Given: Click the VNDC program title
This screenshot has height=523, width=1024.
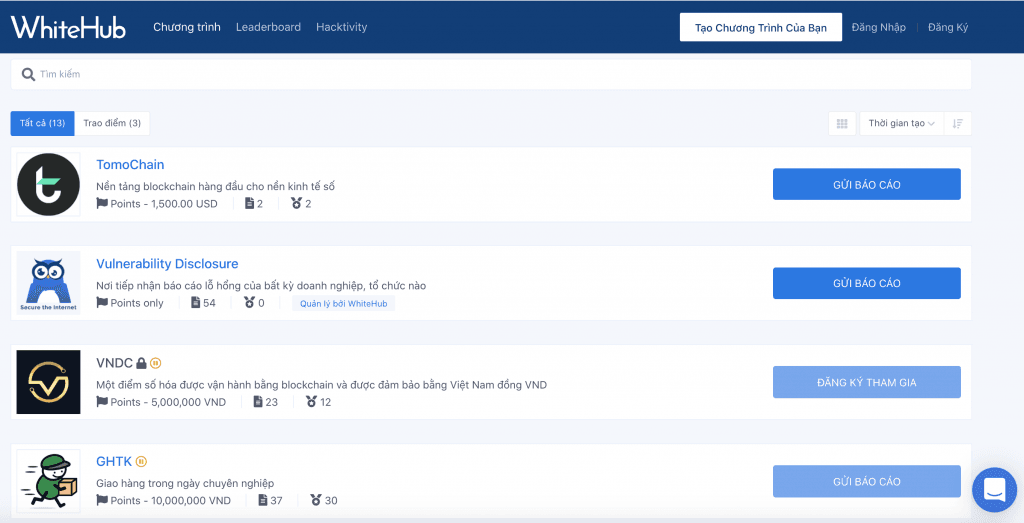Looking at the screenshot, I should click(114, 363).
